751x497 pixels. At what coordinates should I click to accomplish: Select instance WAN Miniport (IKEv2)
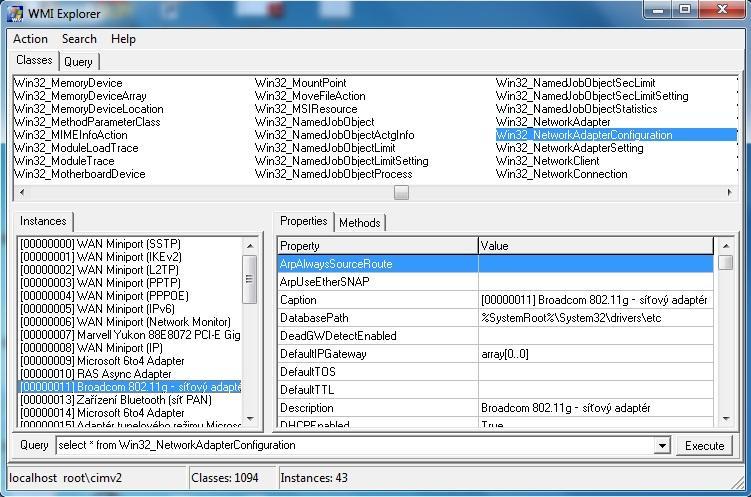pyautogui.click(x=101, y=257)
